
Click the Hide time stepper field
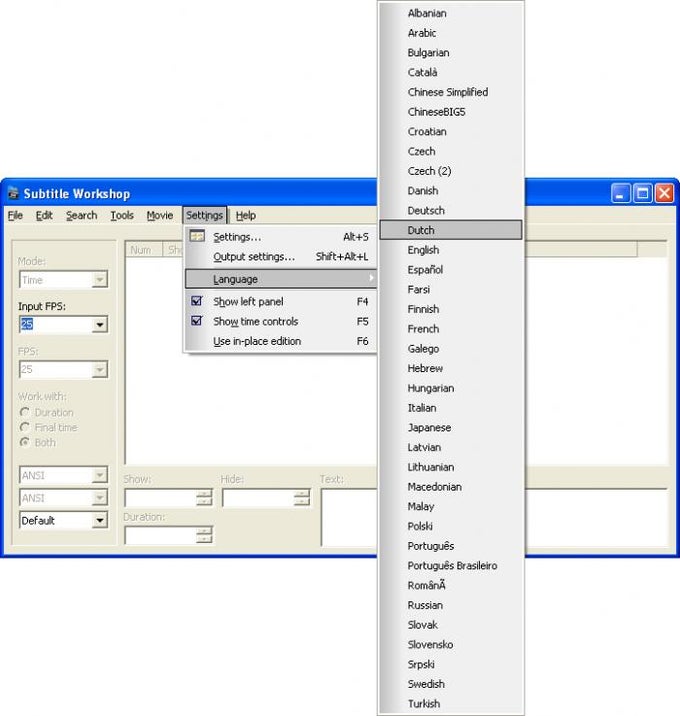coord(266,498)
